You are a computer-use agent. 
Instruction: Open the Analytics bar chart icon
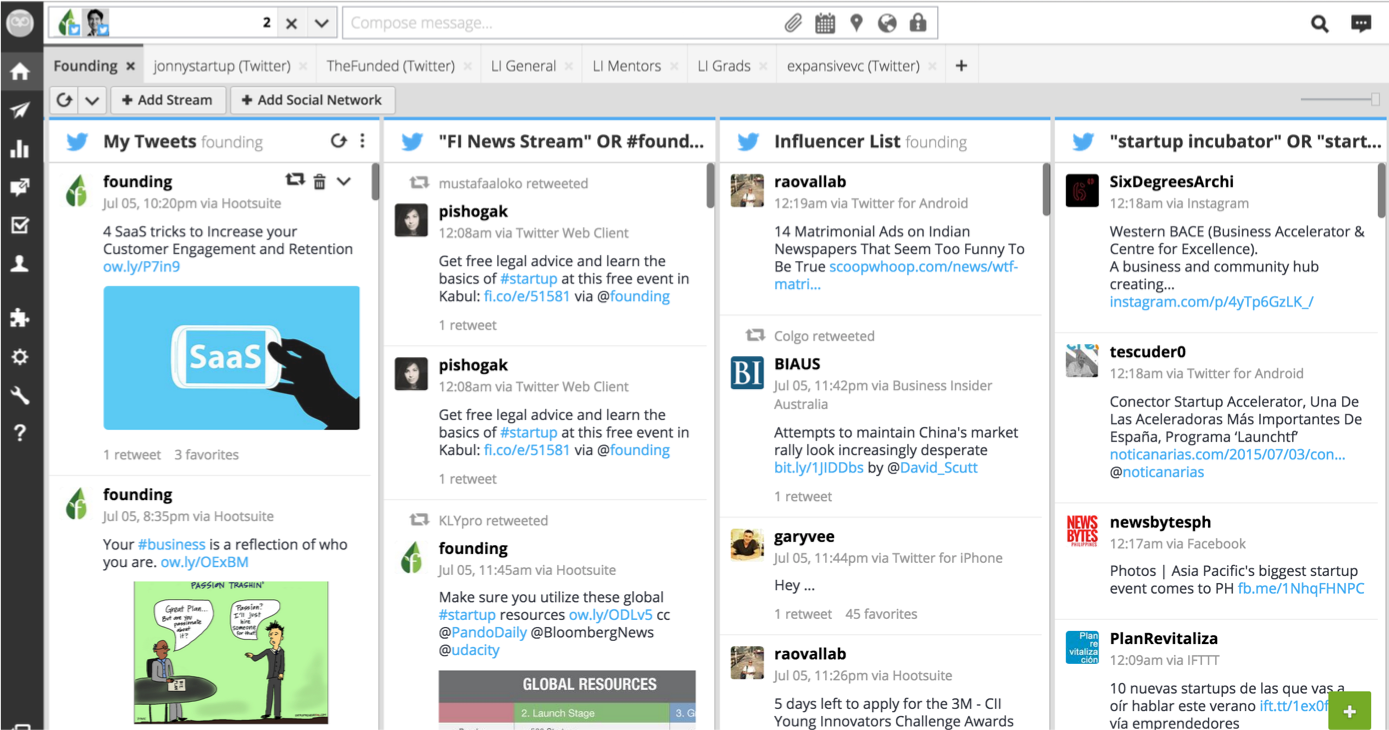[x=20, y=149]
